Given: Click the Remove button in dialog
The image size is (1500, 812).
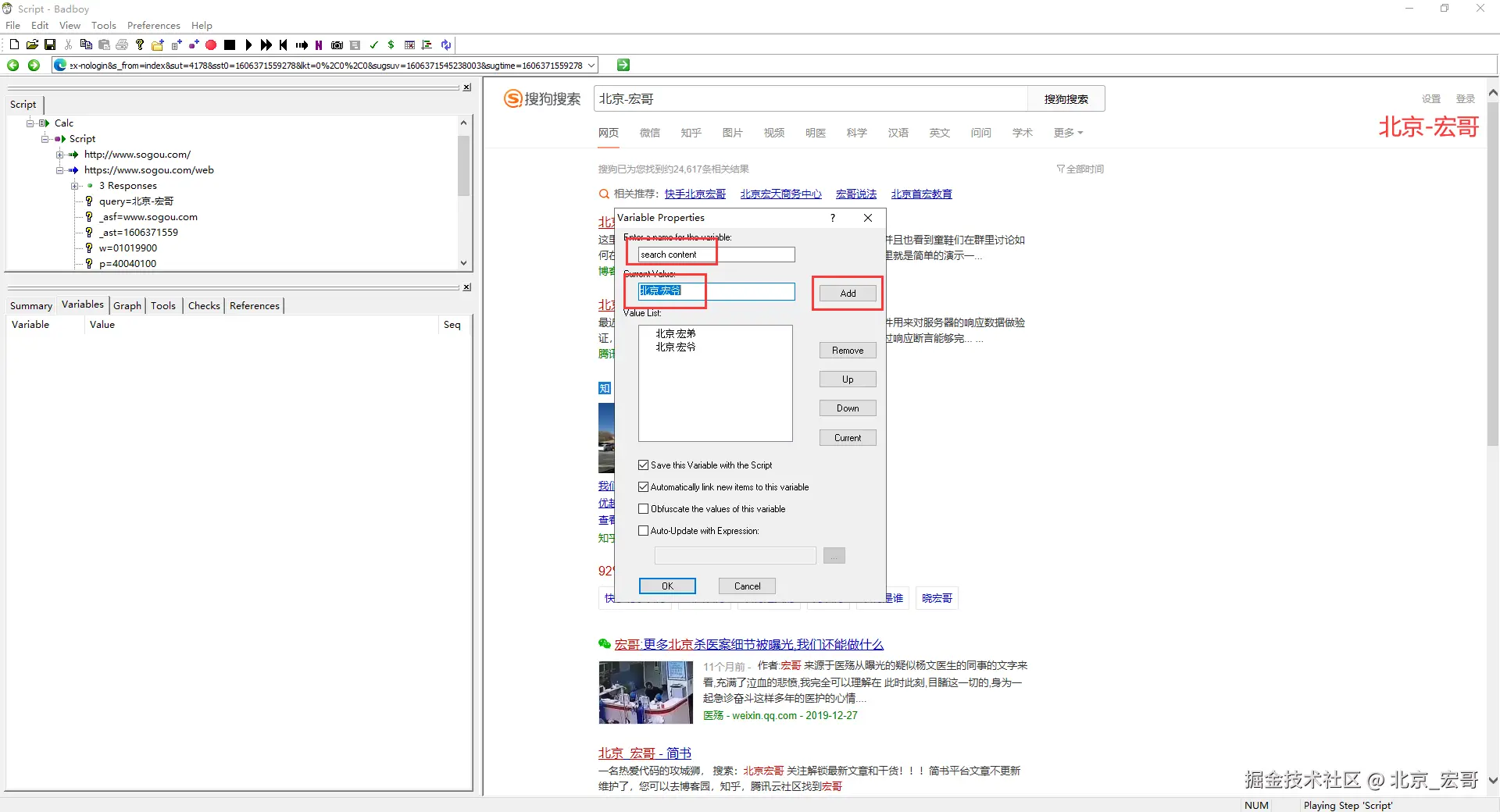Looking at the screenshot, I should click(x=848, y=351).
